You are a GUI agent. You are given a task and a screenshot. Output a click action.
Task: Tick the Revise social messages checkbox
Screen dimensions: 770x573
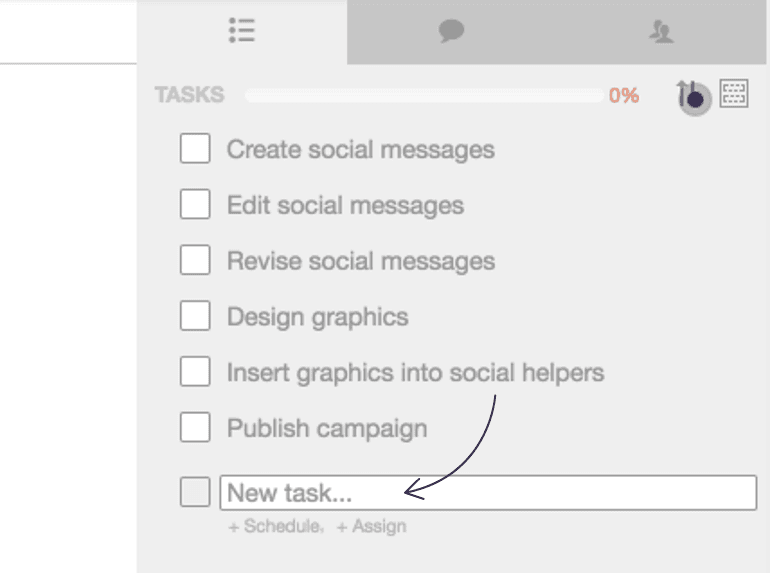[x=195, y=261]
